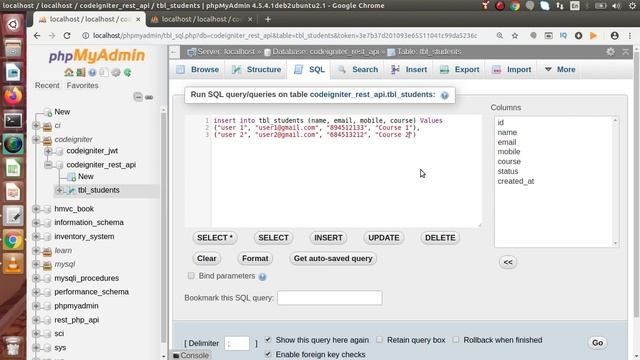640x360 pixels.
Task: Open Chrome zoom magnifier icon
Action: pos(500,36)
